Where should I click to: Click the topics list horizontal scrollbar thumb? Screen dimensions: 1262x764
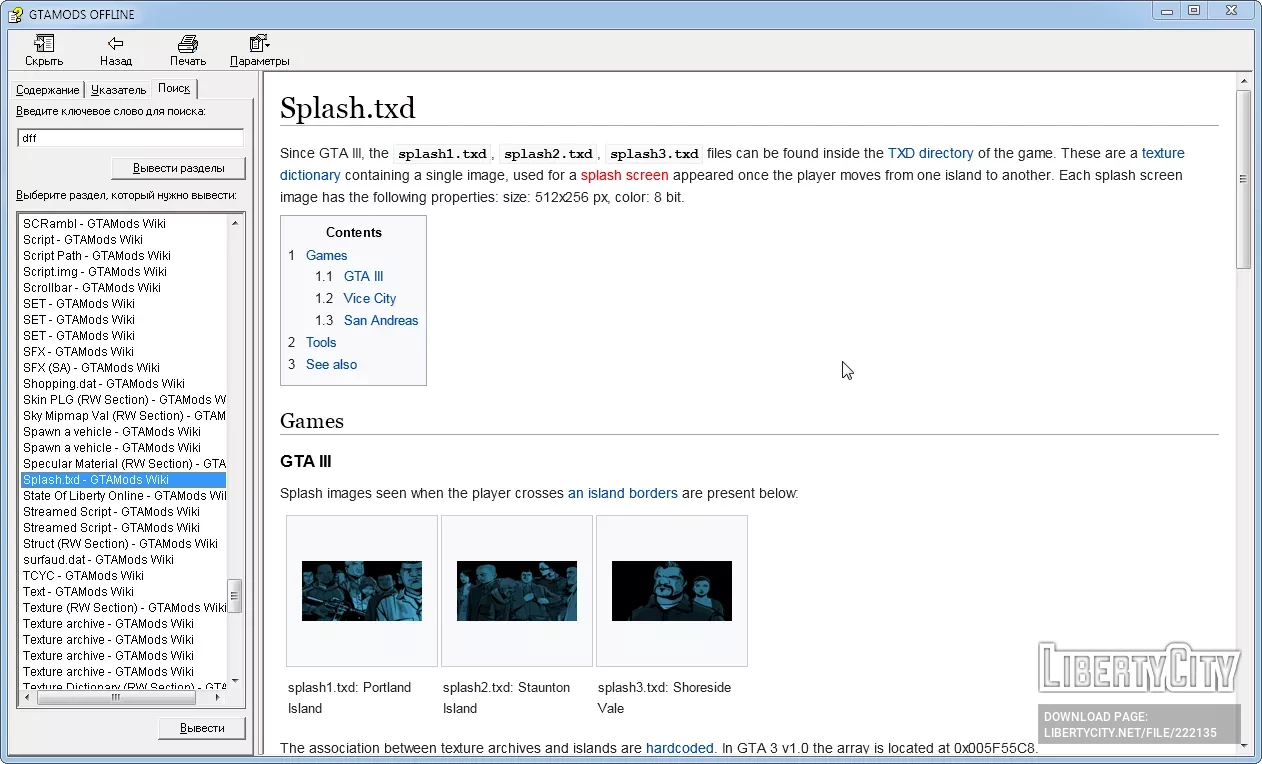coord(116,697)
